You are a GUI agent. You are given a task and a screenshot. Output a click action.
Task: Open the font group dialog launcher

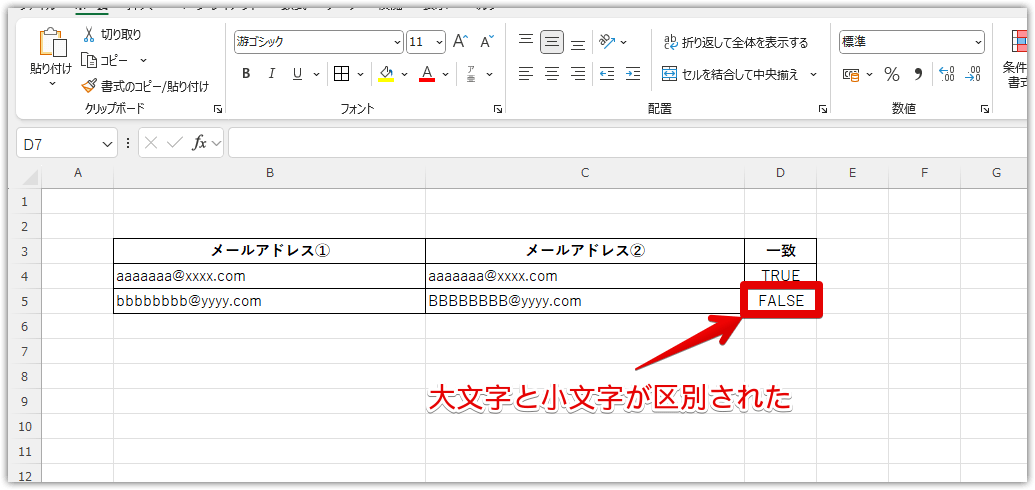pyautogui.click(x=498, y=109)
